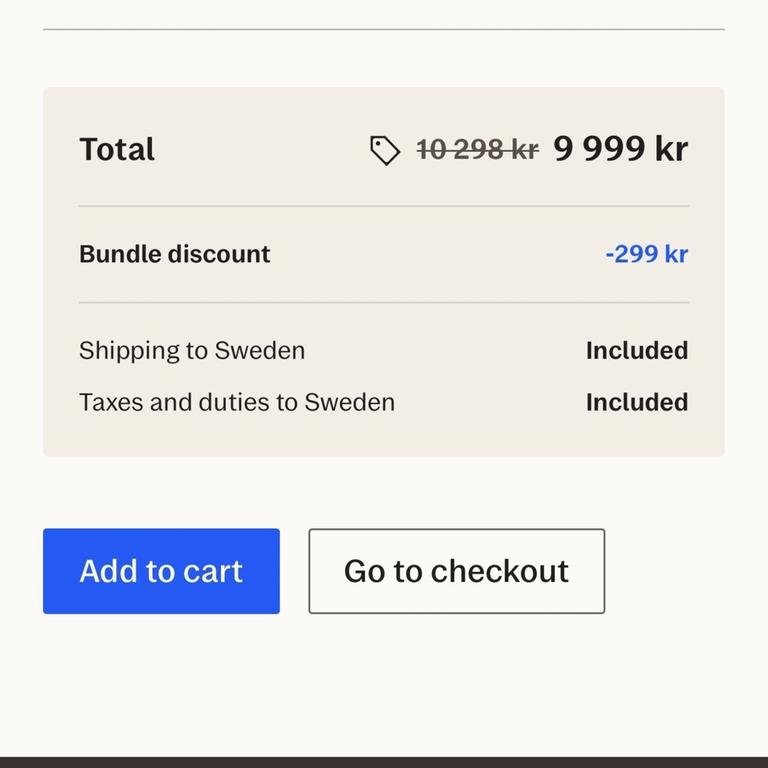Screen dimensions: 768x768
Task: Click the word checkout on the outlined button
Action: [500, 571]
